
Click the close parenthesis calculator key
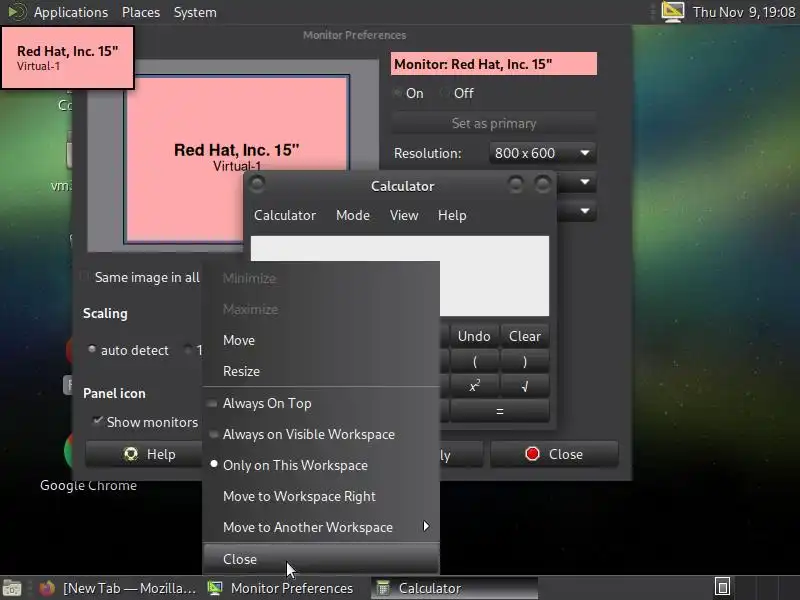(524, 362)
